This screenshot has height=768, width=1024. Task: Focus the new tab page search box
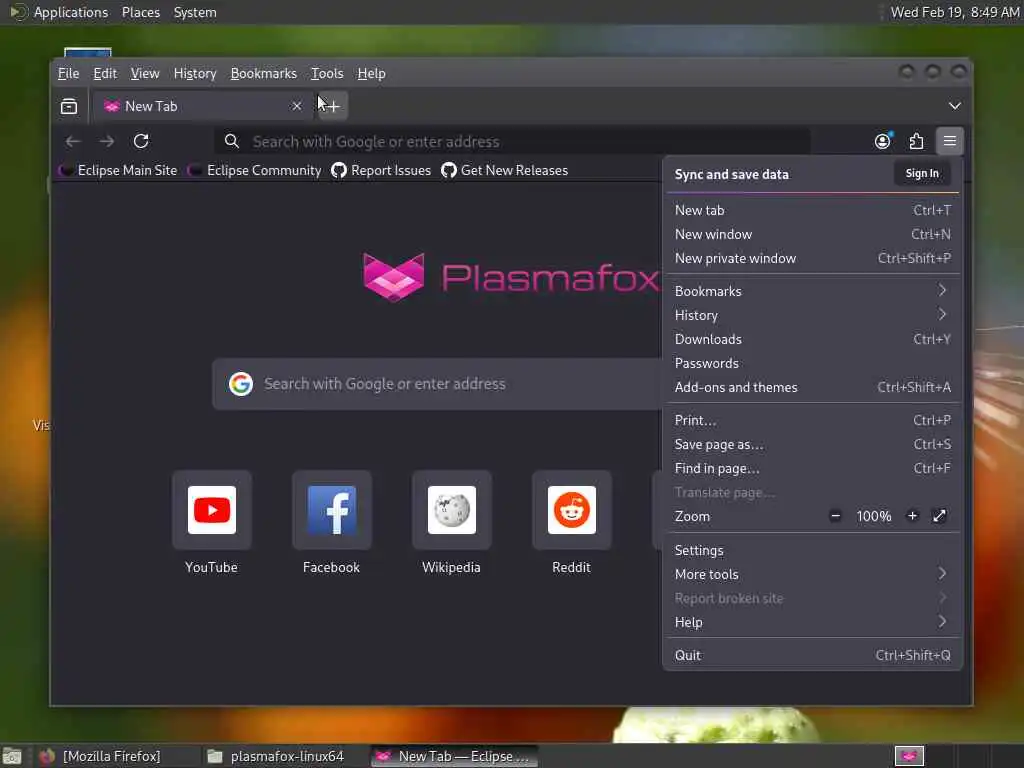pos(436,384)
